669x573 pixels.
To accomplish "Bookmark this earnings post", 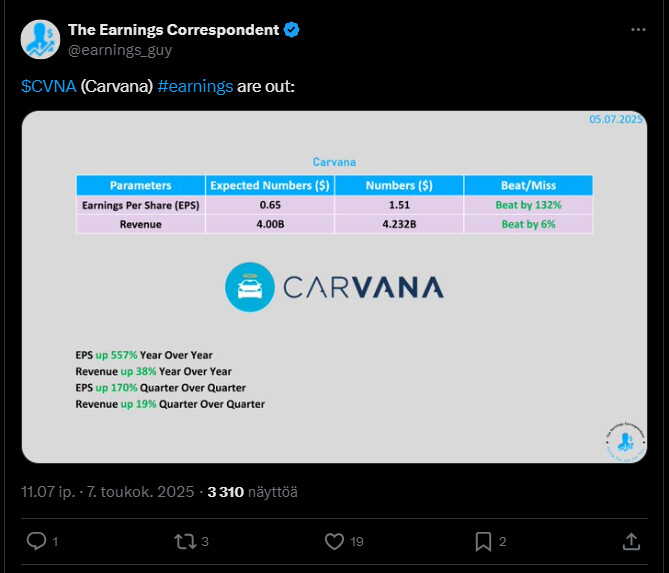I will coord(483,541).
